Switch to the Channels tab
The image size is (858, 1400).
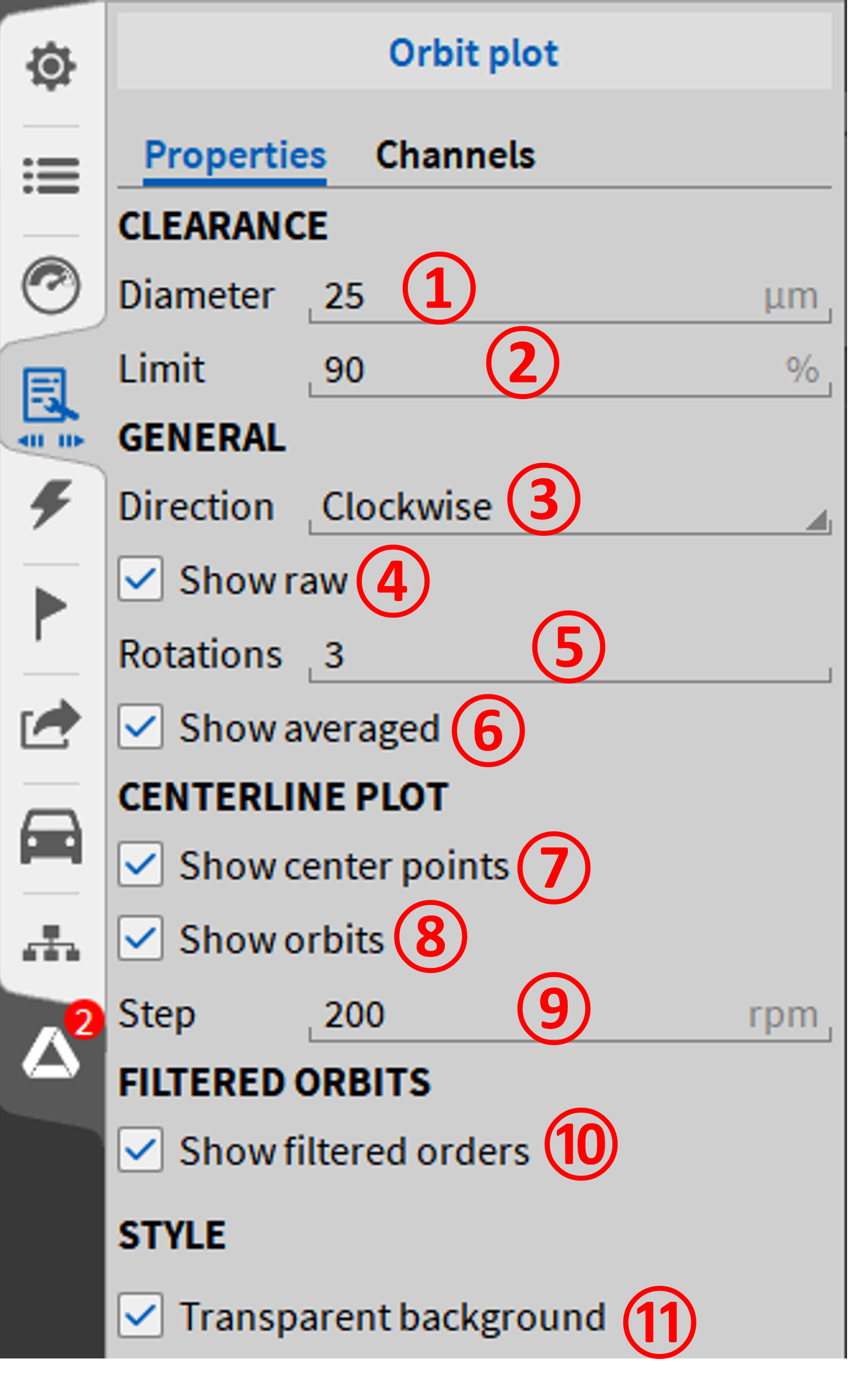pos(455,156)
